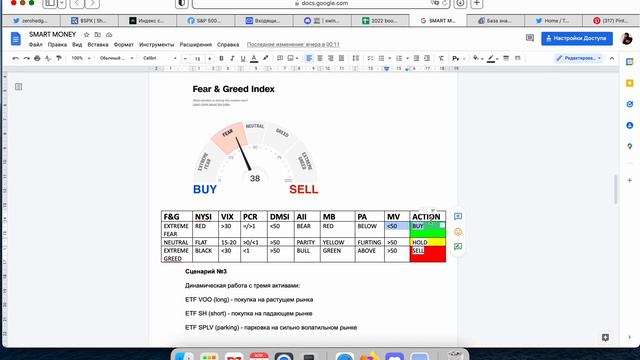Image resolution: width=640 pixels, height=360 pixels.
Task: Clear text formatting
Action: tap(441, 58)
